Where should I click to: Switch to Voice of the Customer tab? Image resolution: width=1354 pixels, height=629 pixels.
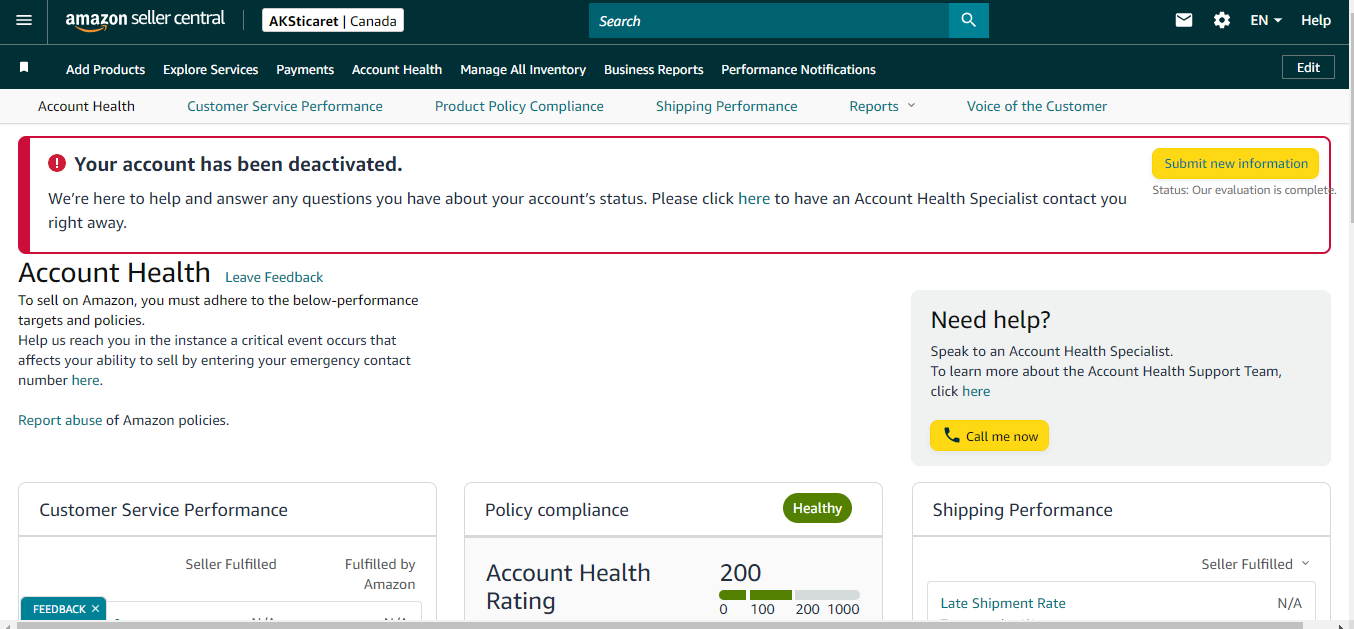pos(1037,106)
